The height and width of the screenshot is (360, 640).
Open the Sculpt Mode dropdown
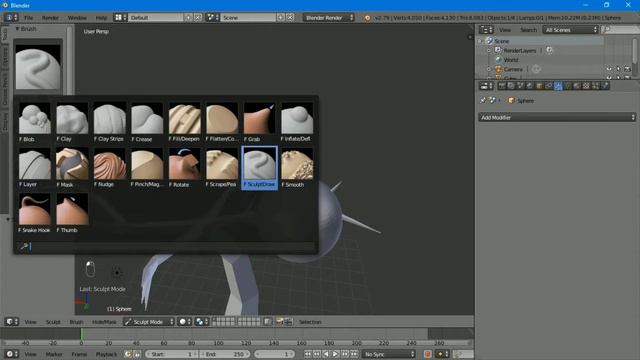pos(149,322)
